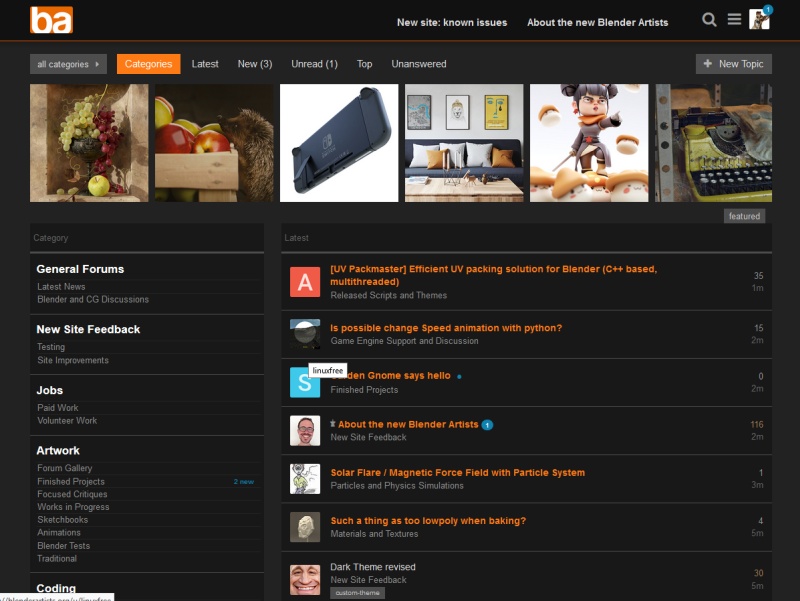
Task: Open the grapes still life featured image
Action: (x=89, y=143)
